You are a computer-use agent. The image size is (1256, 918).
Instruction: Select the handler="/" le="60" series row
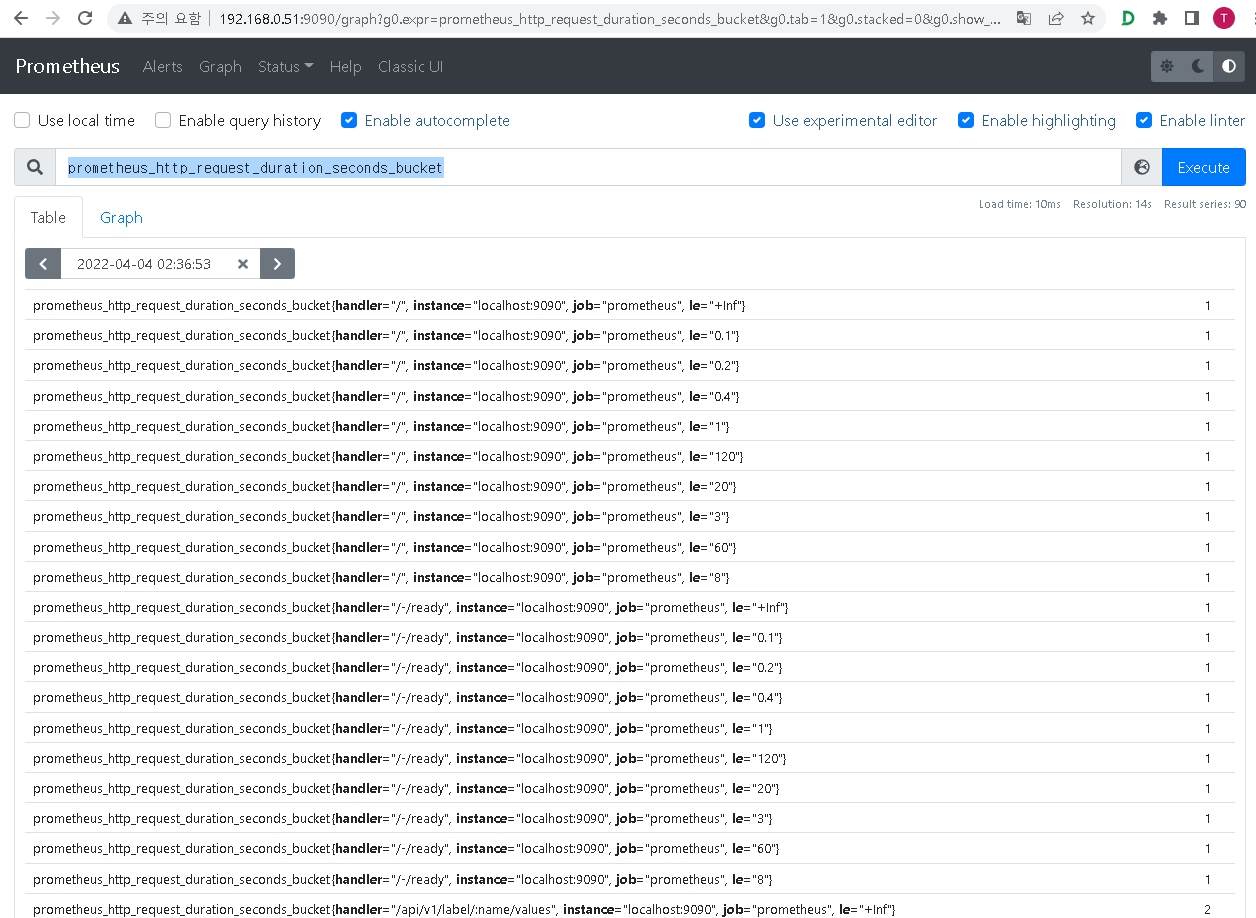click(630, 547)
